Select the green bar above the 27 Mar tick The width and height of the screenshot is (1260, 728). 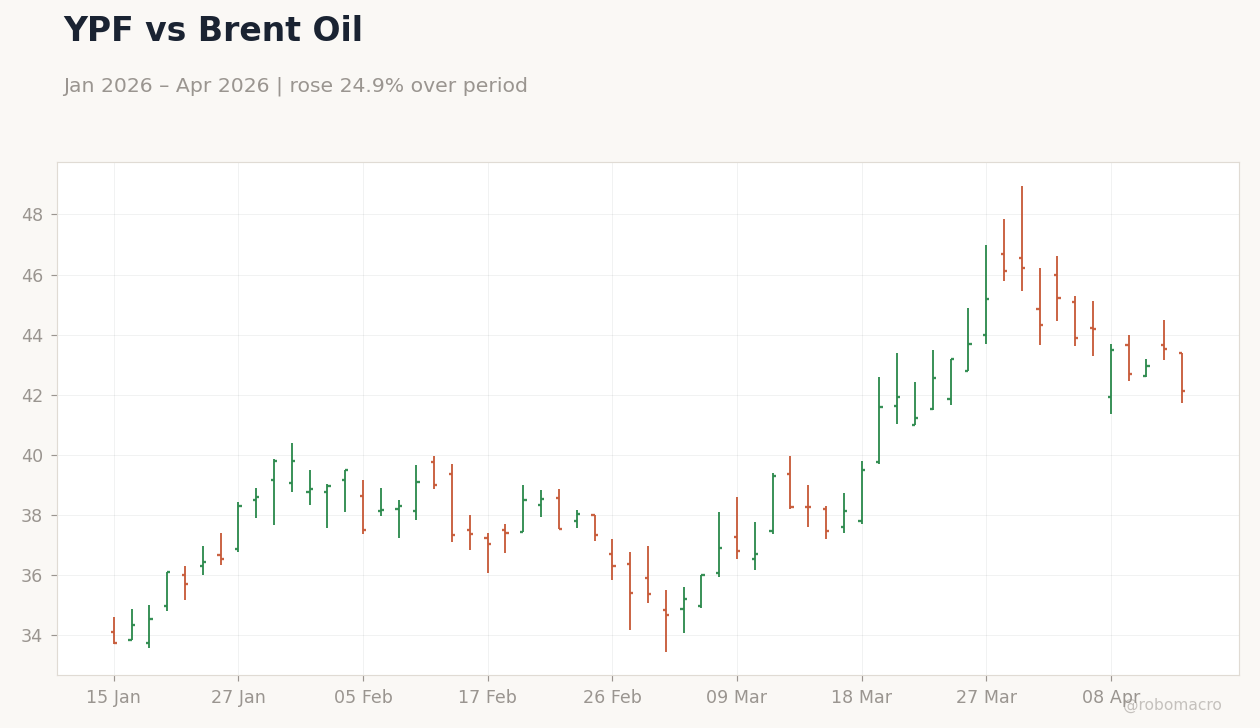tap(986, 295)
